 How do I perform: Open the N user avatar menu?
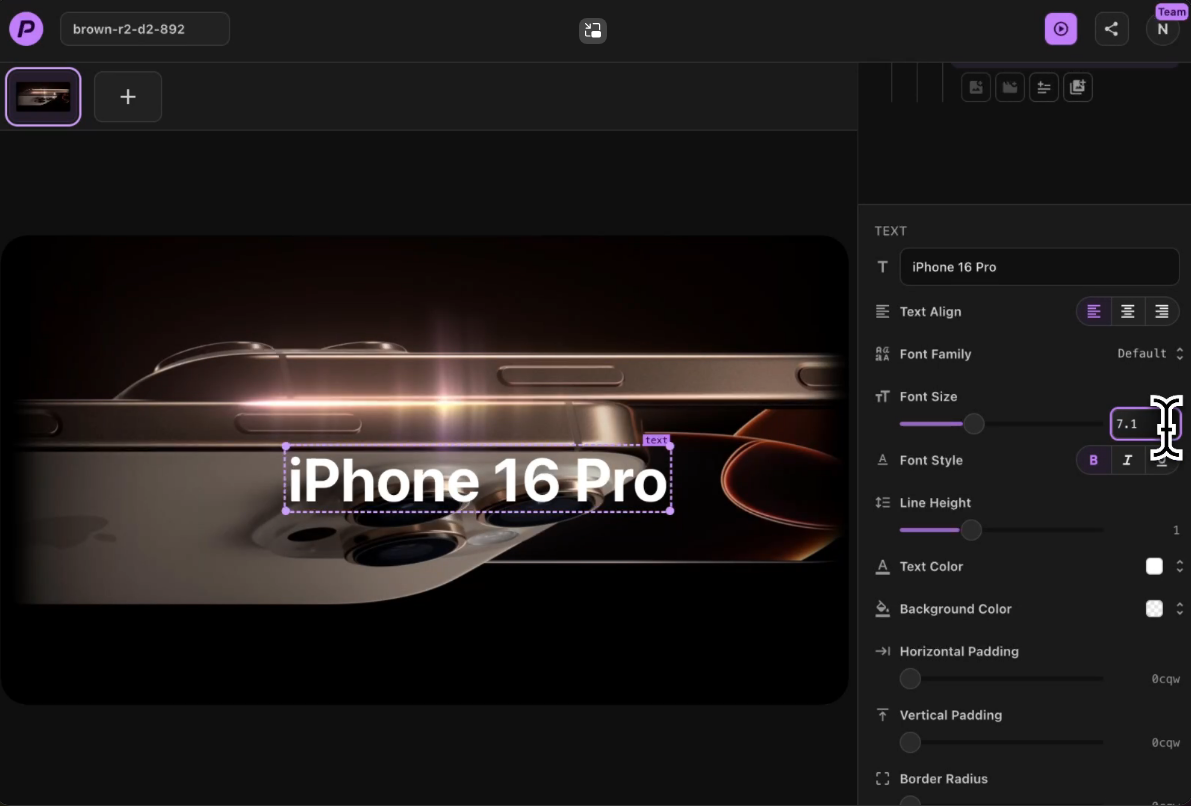pos(1162,30)
